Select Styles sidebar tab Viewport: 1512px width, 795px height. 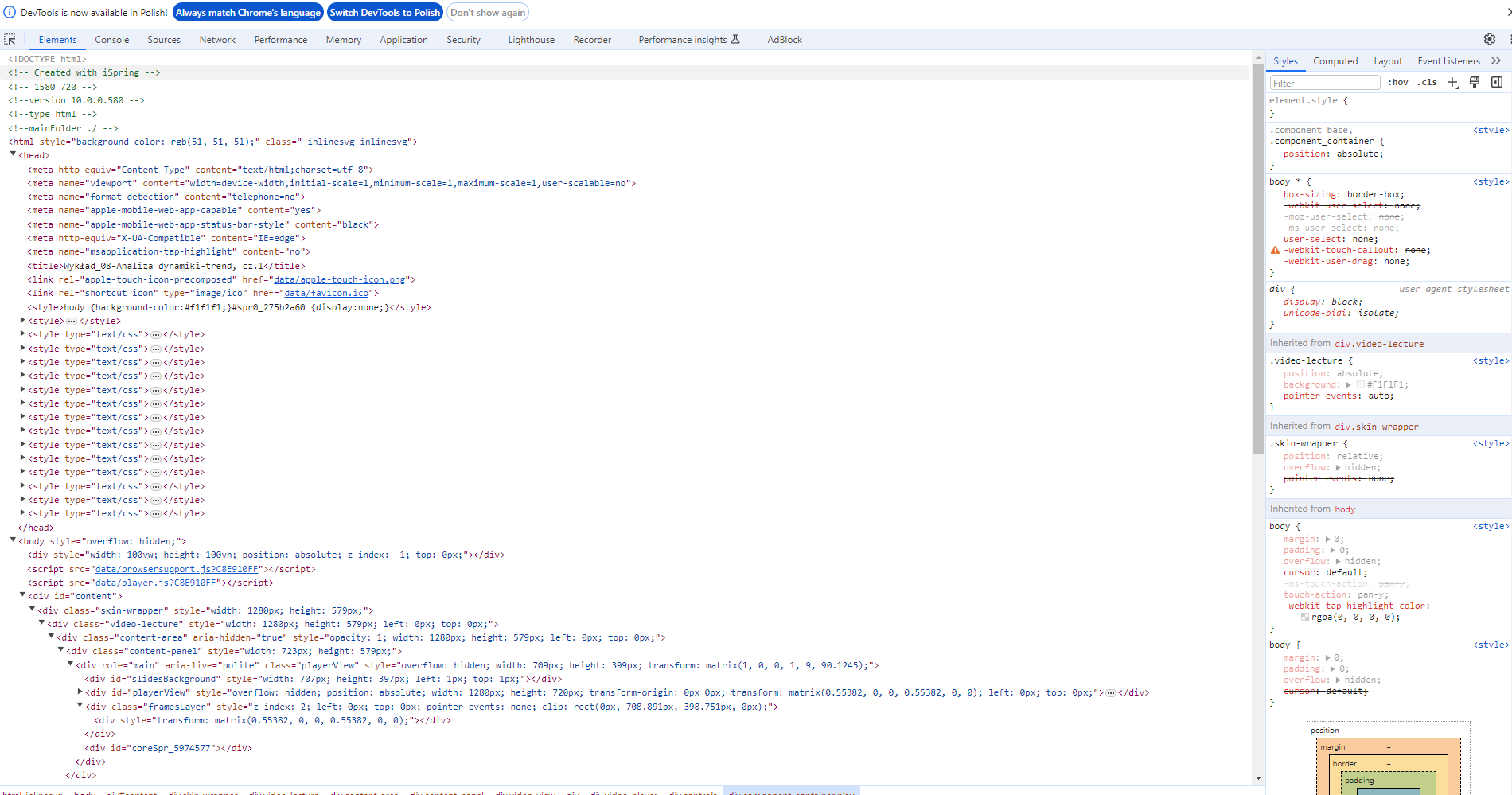tap(1285, 61)
